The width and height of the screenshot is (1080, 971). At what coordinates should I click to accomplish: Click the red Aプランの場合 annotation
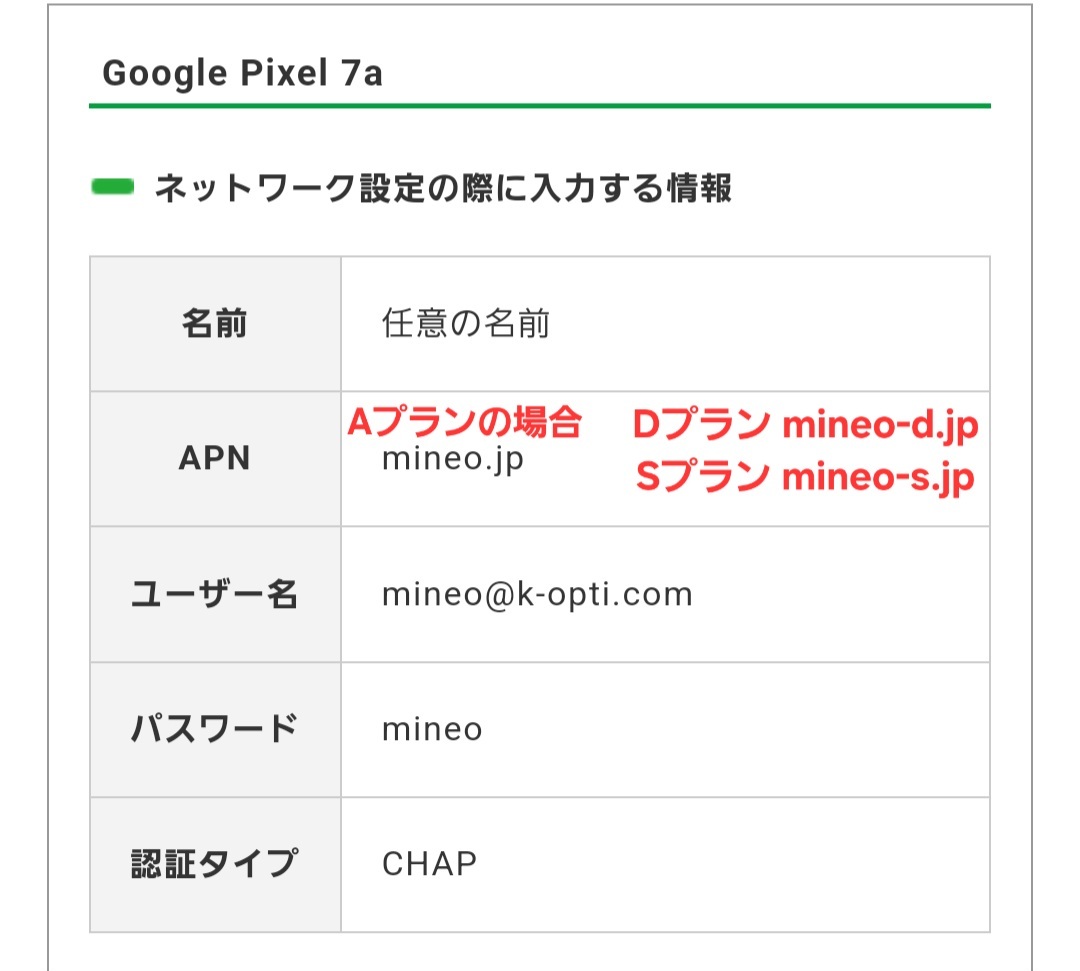click(x=464, y=424)
